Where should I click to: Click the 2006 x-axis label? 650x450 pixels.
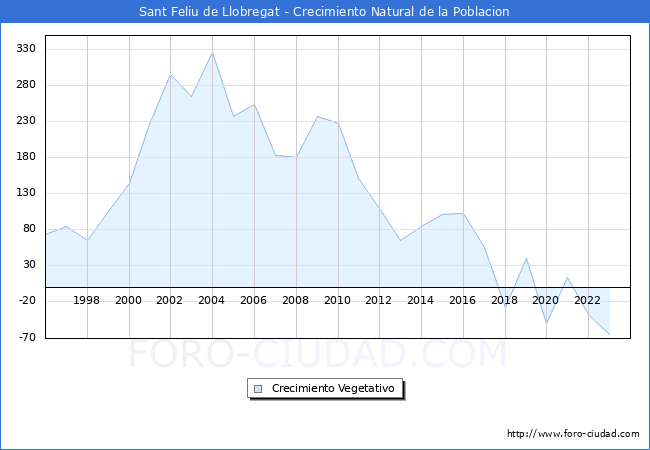[x=253, y=300]
